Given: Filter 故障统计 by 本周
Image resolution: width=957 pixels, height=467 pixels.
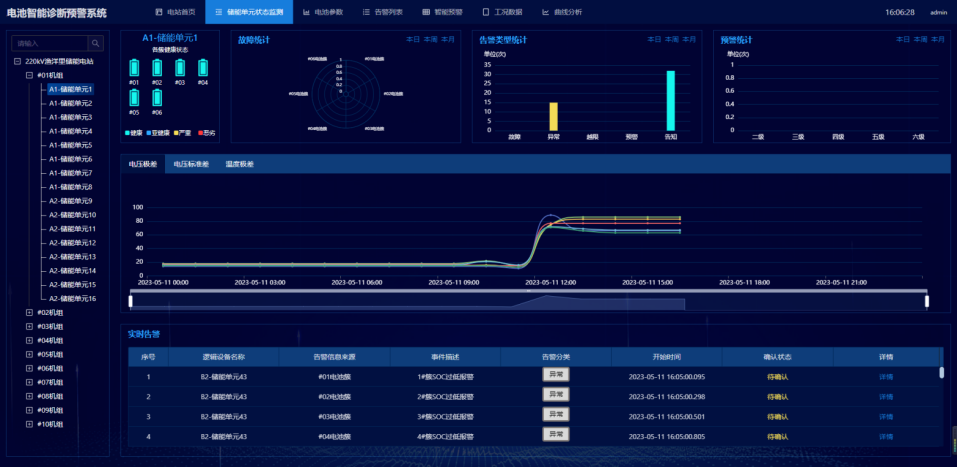Looking at the screenshot, I should pyautogui.click(x=430, y=39).
